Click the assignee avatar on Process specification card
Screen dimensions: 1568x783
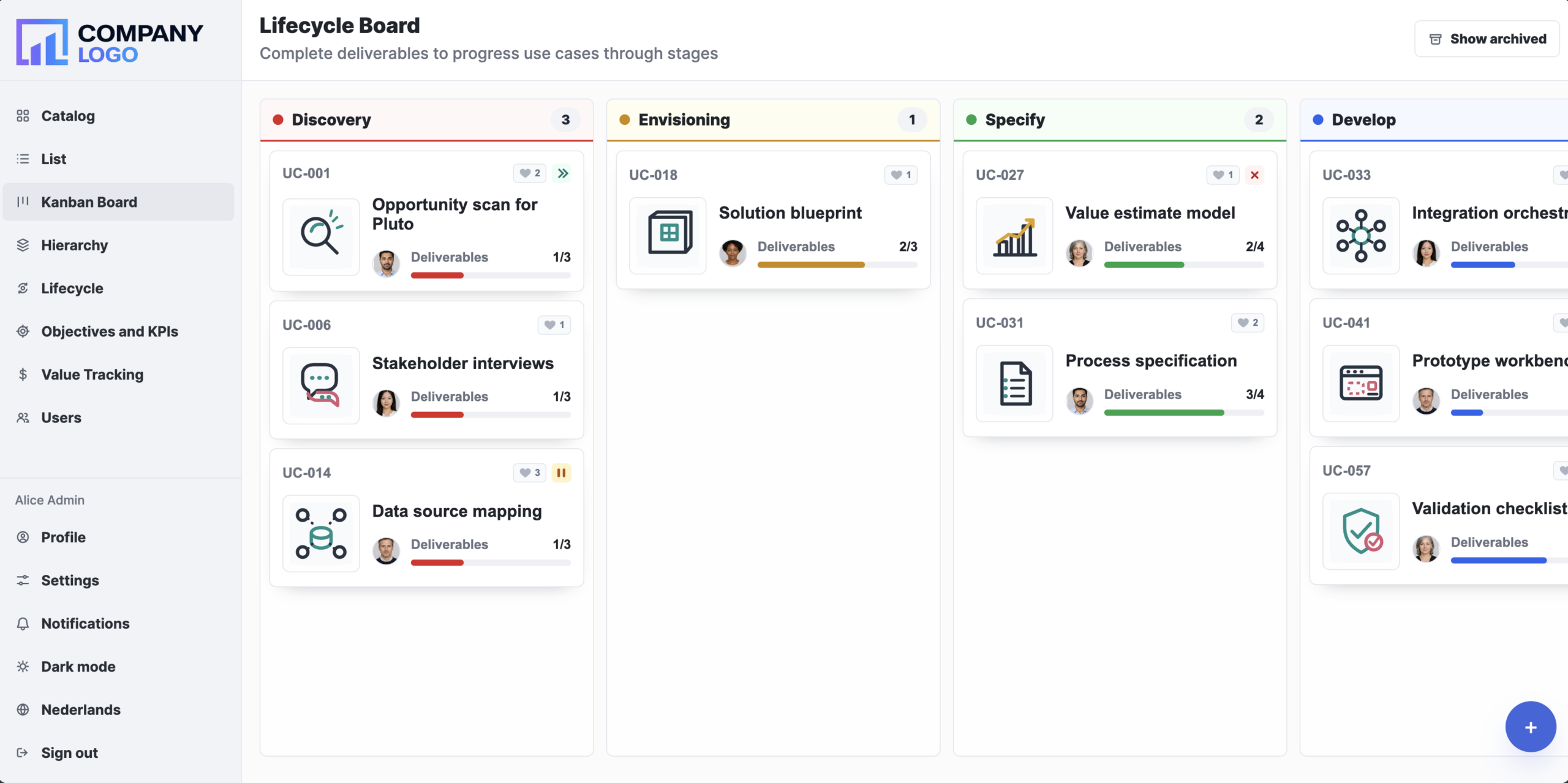pyautogui.click(x=1080, y=401)
